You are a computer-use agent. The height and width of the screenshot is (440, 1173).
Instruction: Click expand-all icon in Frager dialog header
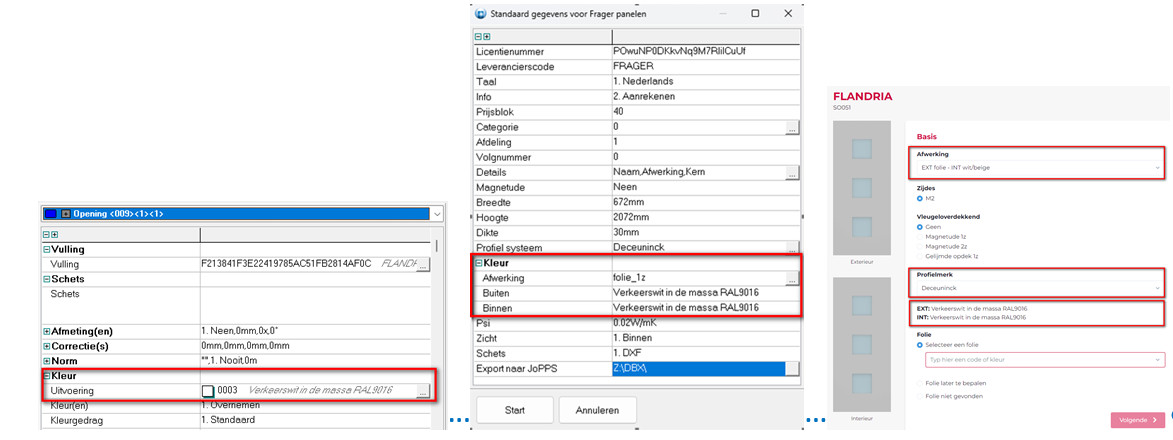point(486,36)
